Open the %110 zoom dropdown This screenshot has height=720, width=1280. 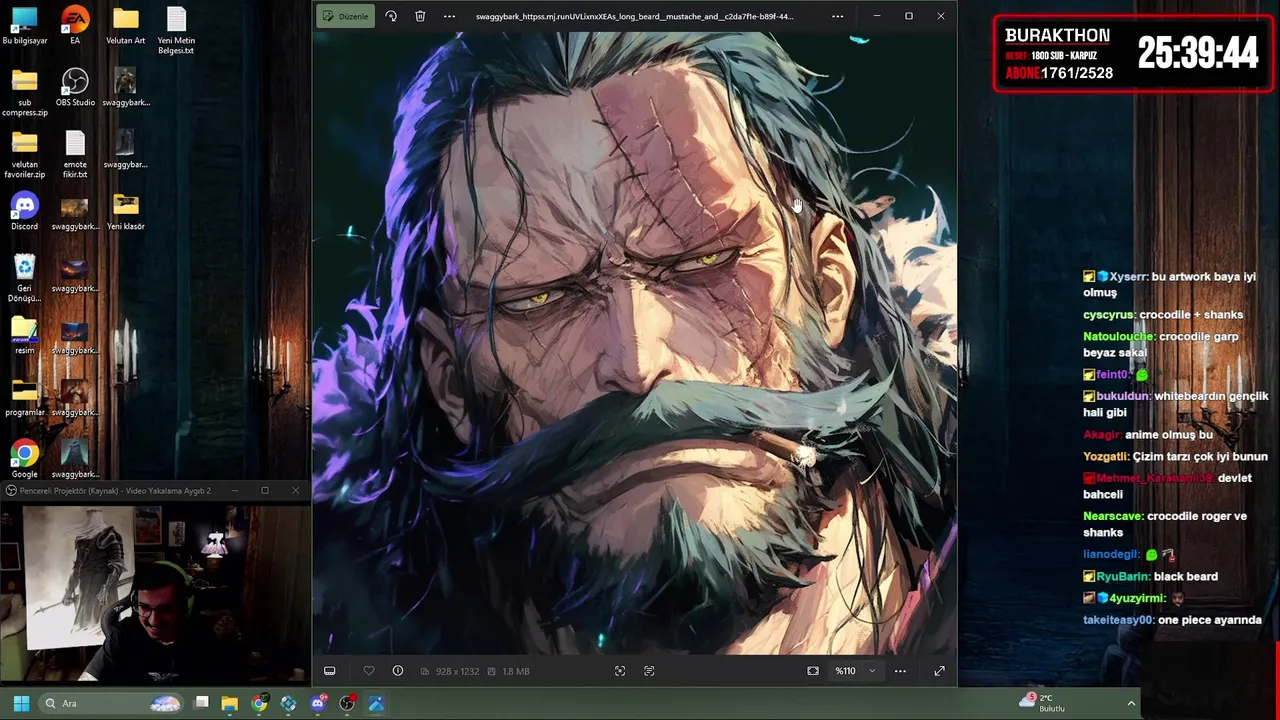pos(855,671)
